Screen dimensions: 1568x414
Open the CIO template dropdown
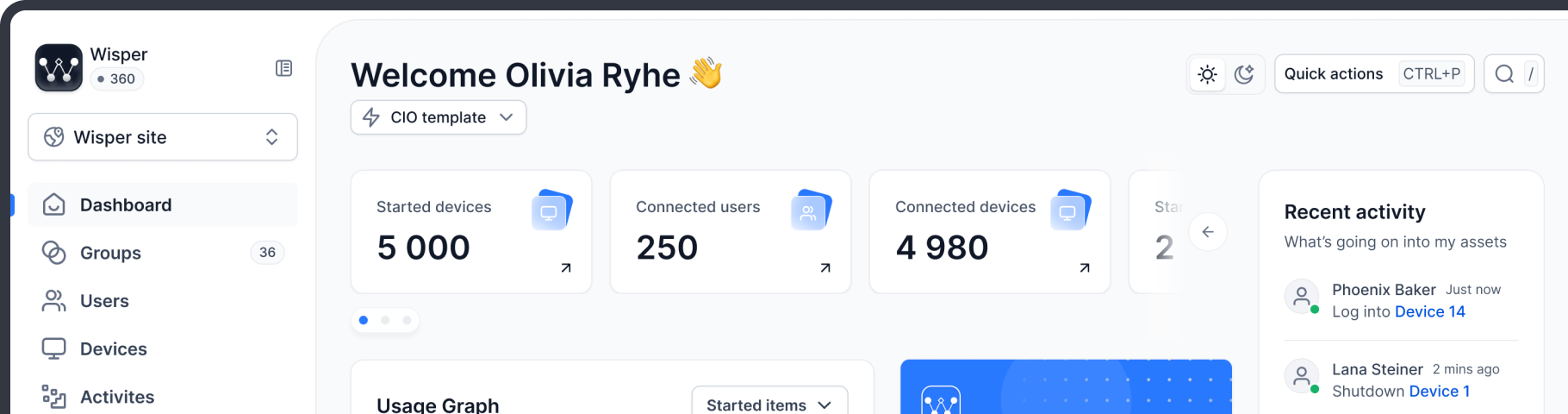438,117
